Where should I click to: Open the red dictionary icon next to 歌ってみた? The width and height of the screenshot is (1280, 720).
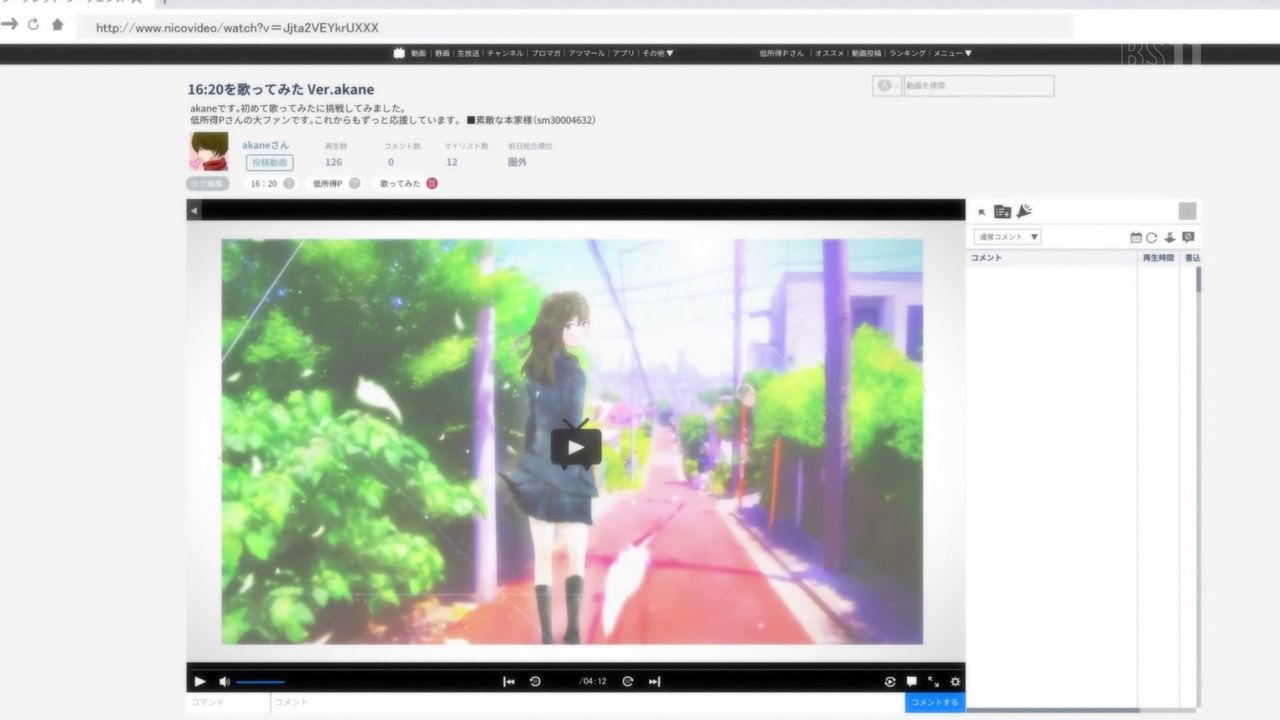(432, 184)
